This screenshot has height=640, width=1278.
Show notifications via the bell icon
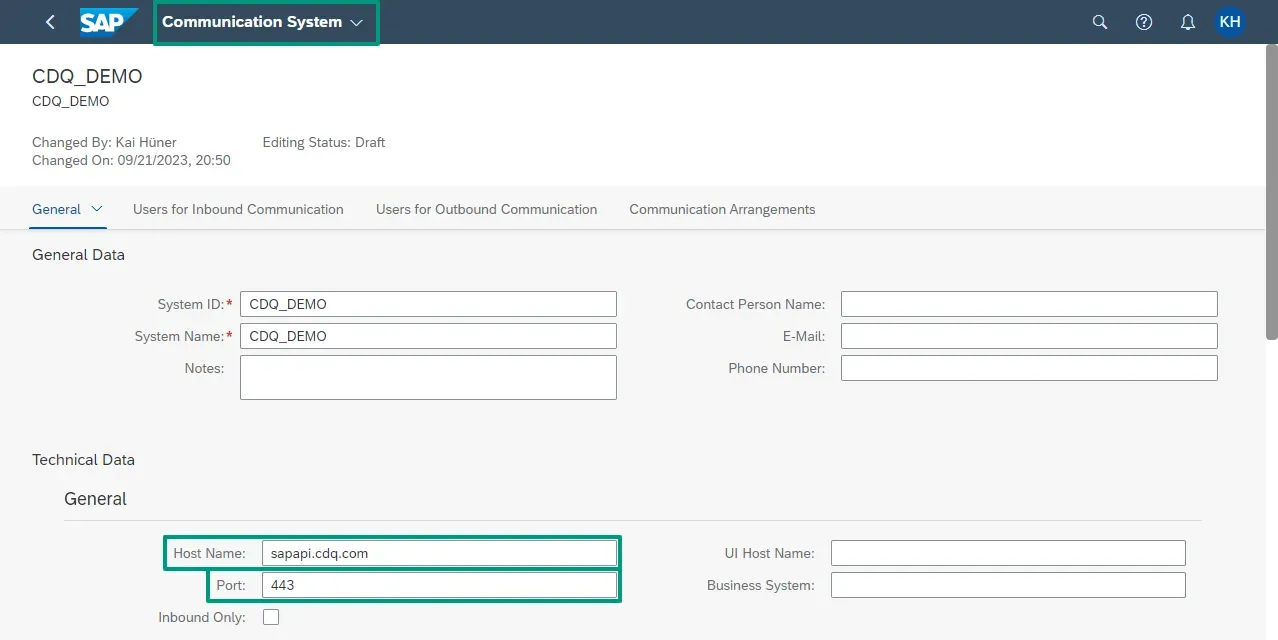tap(1188, 22)
